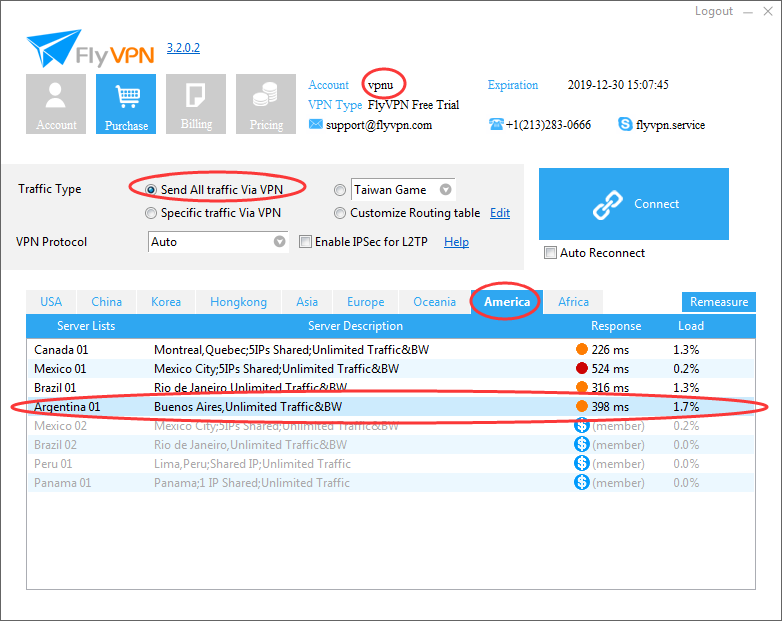Viewport: 782px width, 621px height.
Task: Click the Logout link
Action: click(714, 11)
